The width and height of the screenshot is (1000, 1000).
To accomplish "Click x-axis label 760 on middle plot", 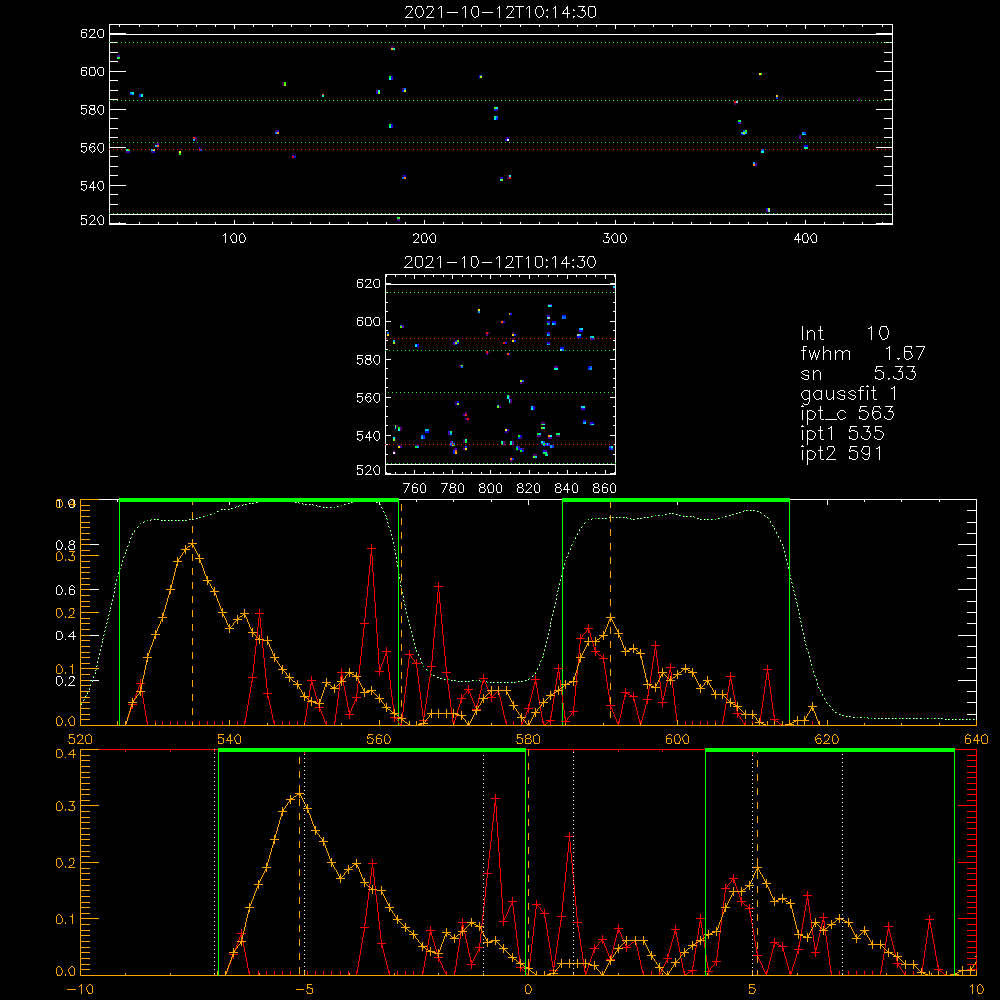I will coord(415,489).
